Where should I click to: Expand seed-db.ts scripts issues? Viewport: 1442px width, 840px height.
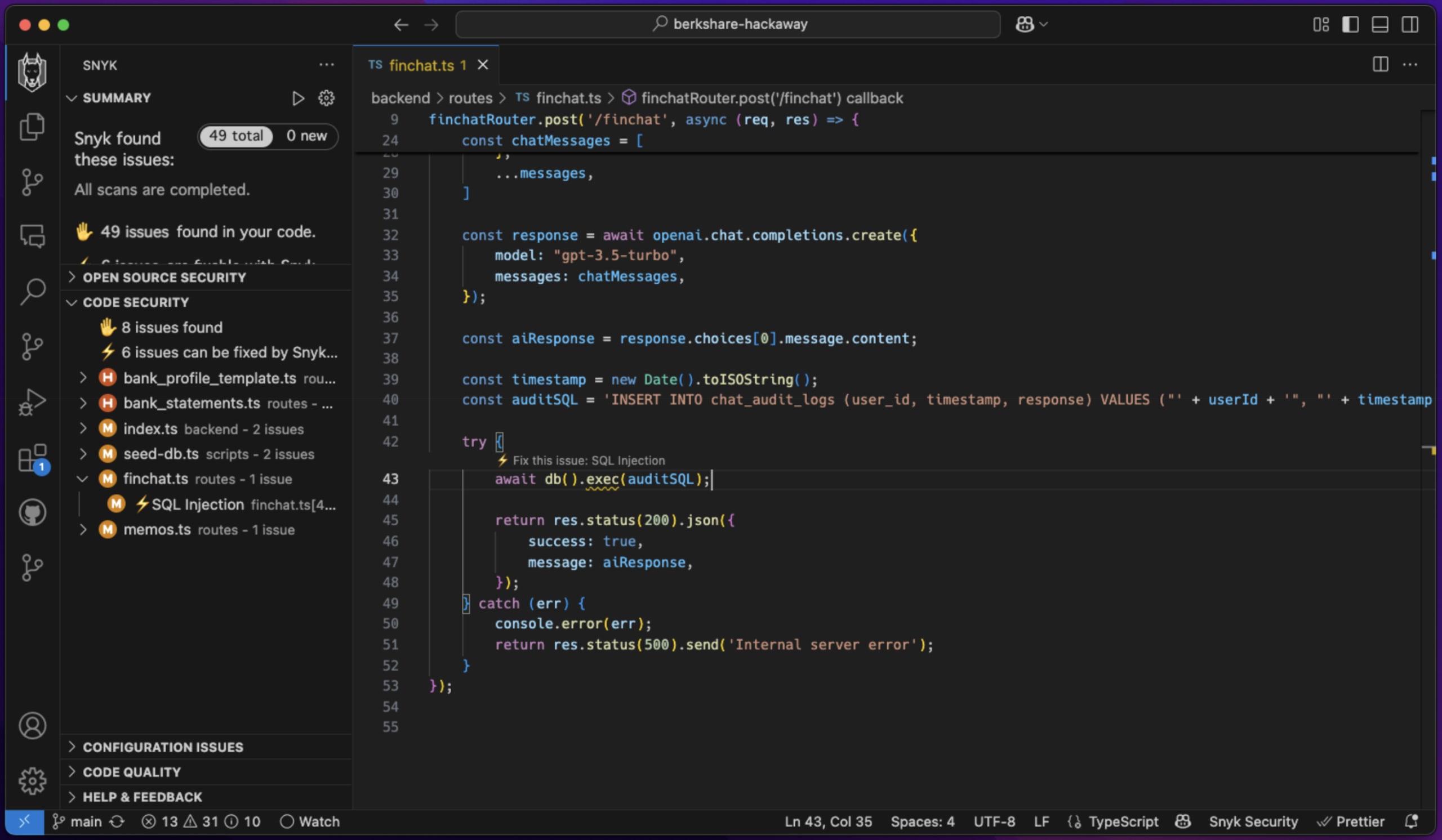point(83,453)
